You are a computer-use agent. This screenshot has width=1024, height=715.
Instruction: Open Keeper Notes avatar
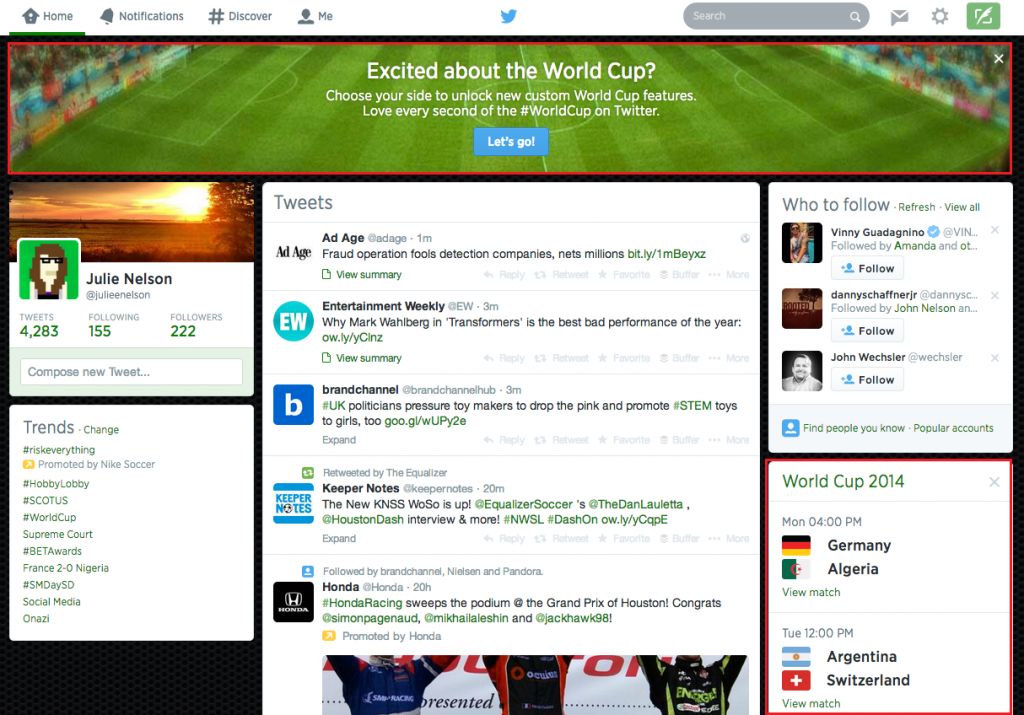pyautogui.click(x=293, y=503)
